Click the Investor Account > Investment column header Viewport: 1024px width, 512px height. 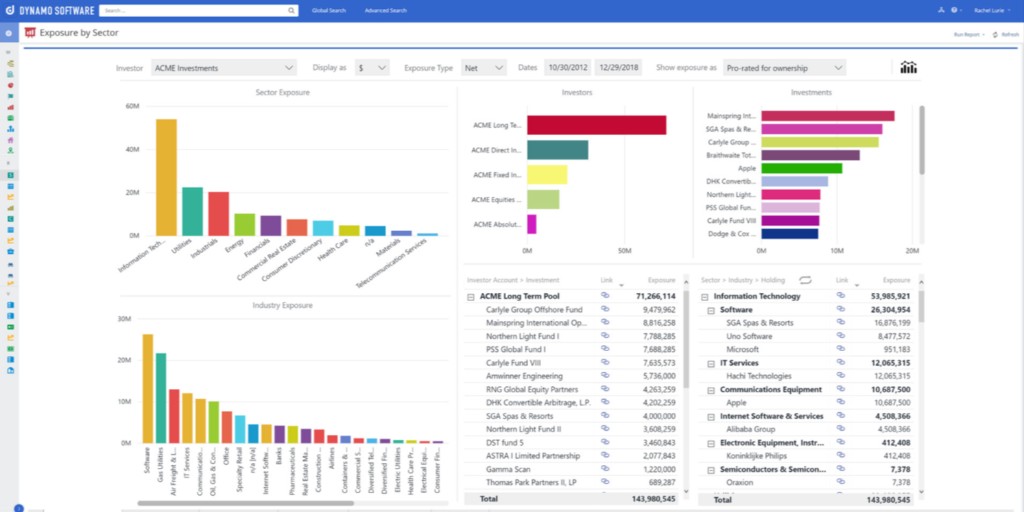tap(513, 280)
